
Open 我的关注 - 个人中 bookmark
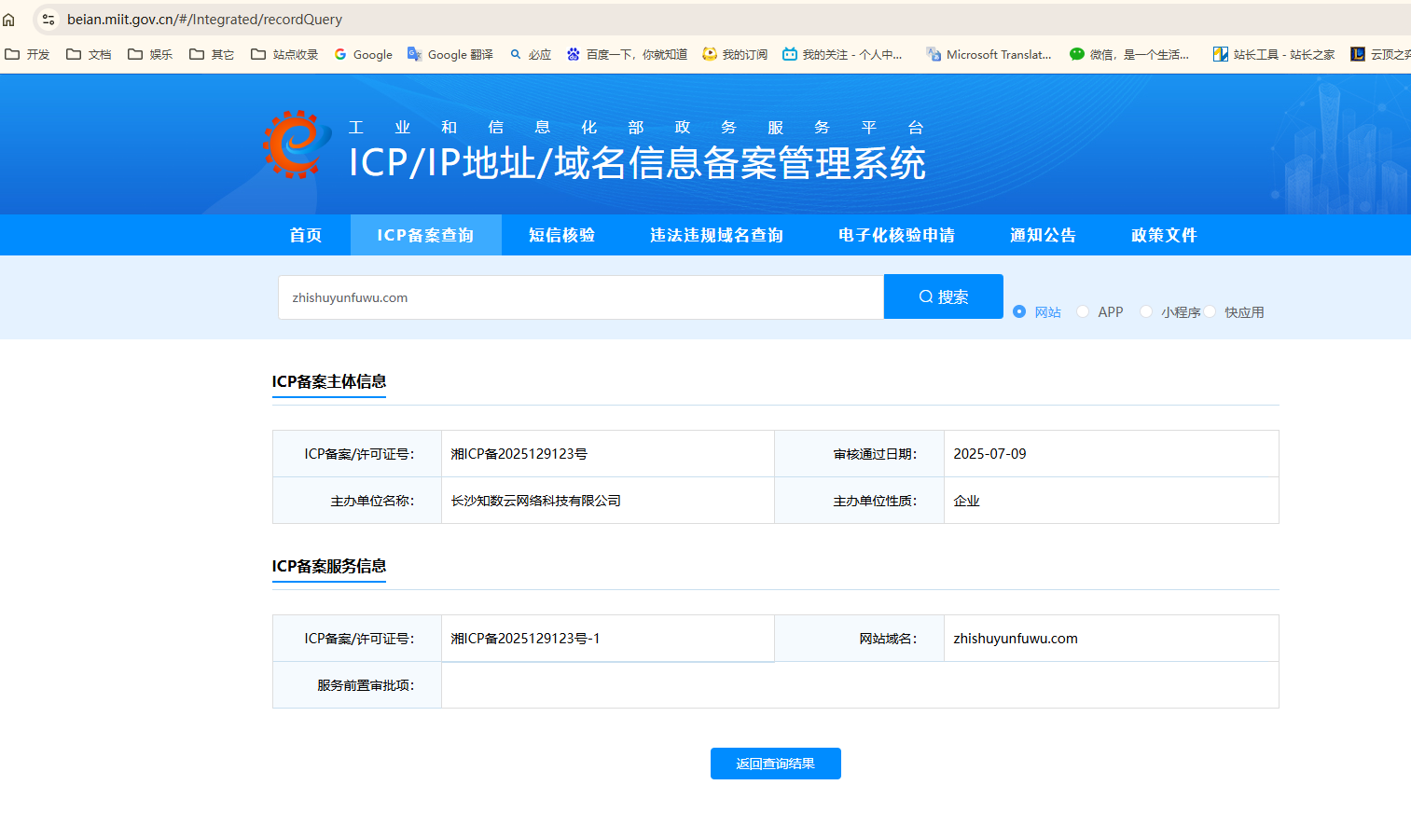tap(842, 55)
